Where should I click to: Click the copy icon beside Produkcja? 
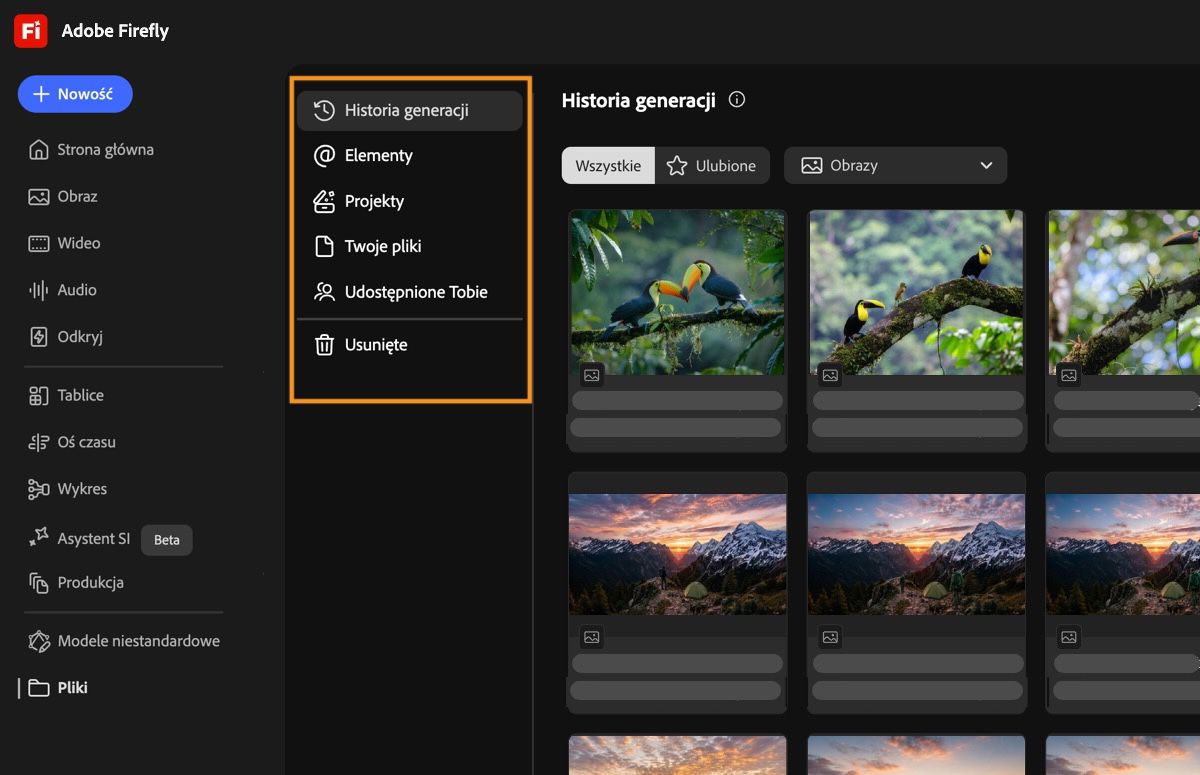(39, 583)
